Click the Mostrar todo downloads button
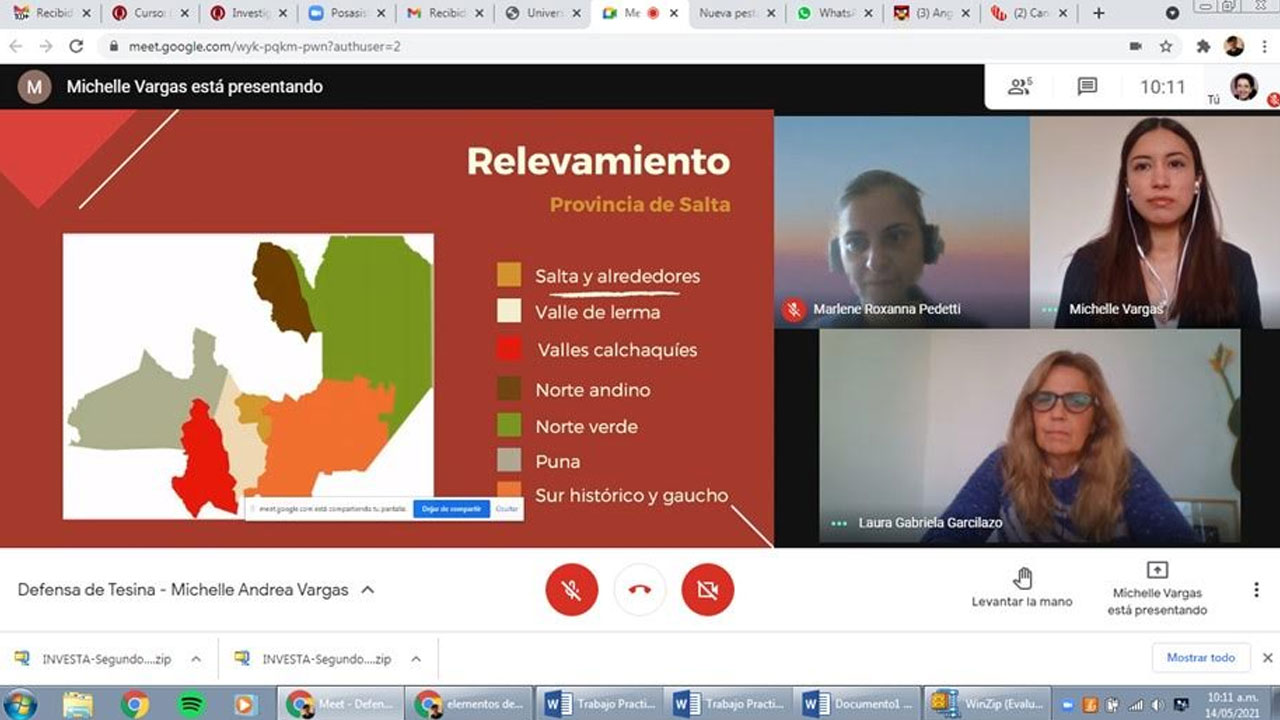The image size is (1280, 720). click(1200, 658)
